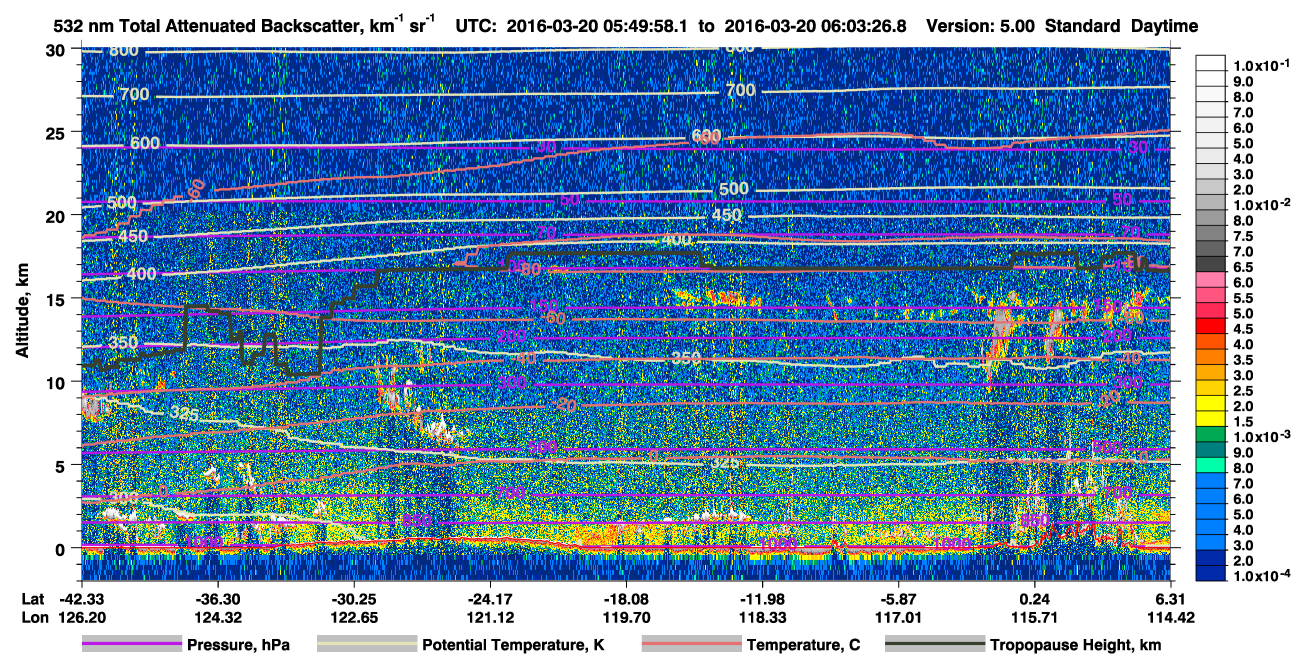The width and height of the screenshot is (1300, 667).
Task: Click the colorbar value 2.5
Action: 1241,391
